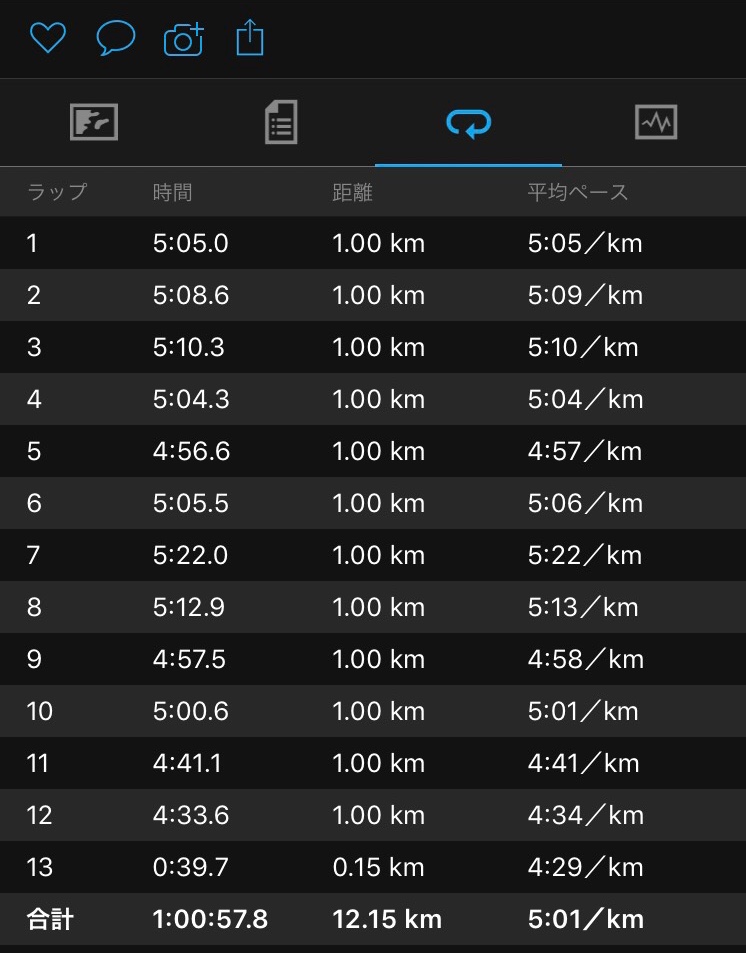Select lap 7 with 5:22.0 time
The image size is (746, 953).
tap(373, 555)
